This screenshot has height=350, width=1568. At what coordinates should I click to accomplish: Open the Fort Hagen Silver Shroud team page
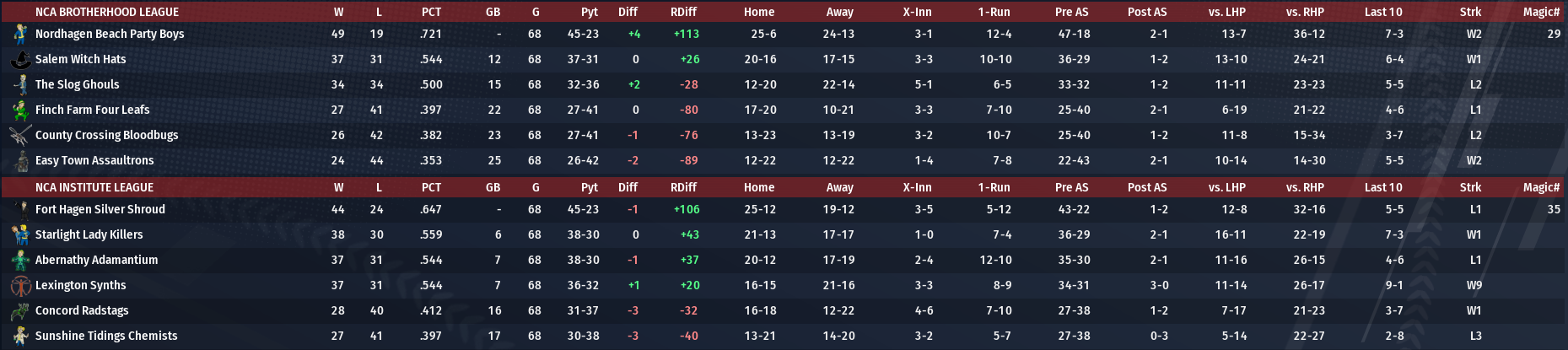pyautogui.click(x=100, y=209)
